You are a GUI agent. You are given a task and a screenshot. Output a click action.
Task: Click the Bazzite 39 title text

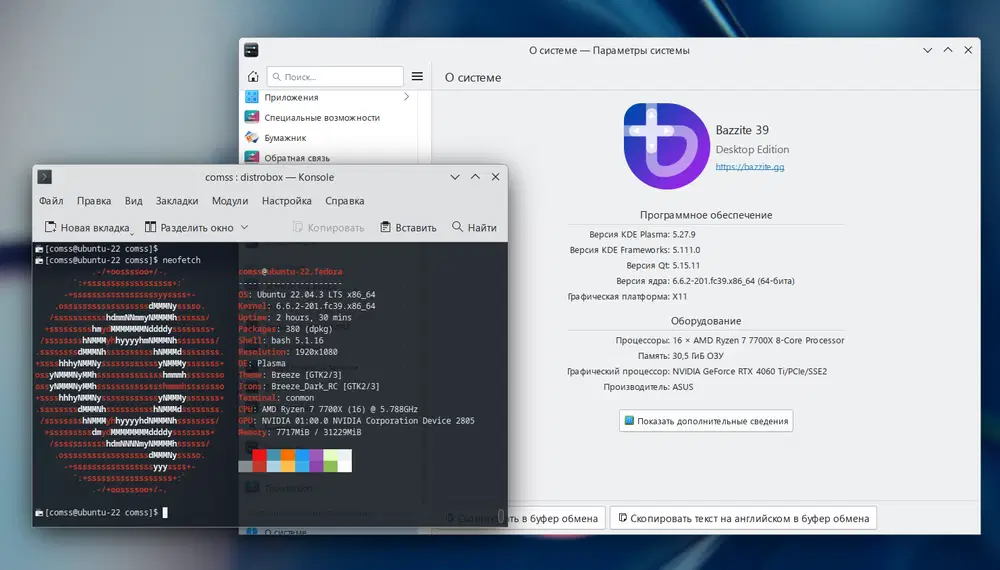(742, 130)
